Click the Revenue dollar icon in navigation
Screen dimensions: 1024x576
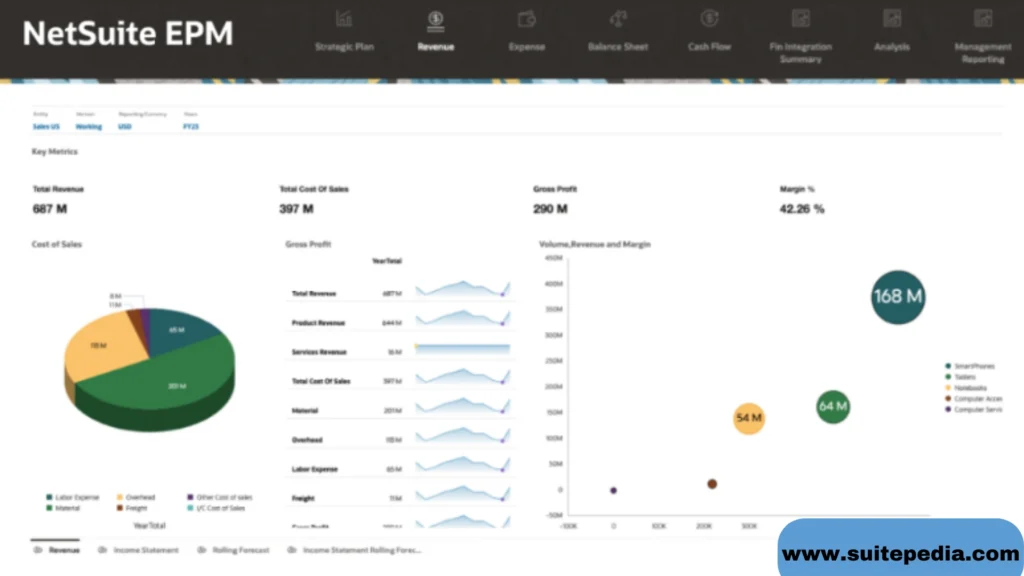coord(435,19)
